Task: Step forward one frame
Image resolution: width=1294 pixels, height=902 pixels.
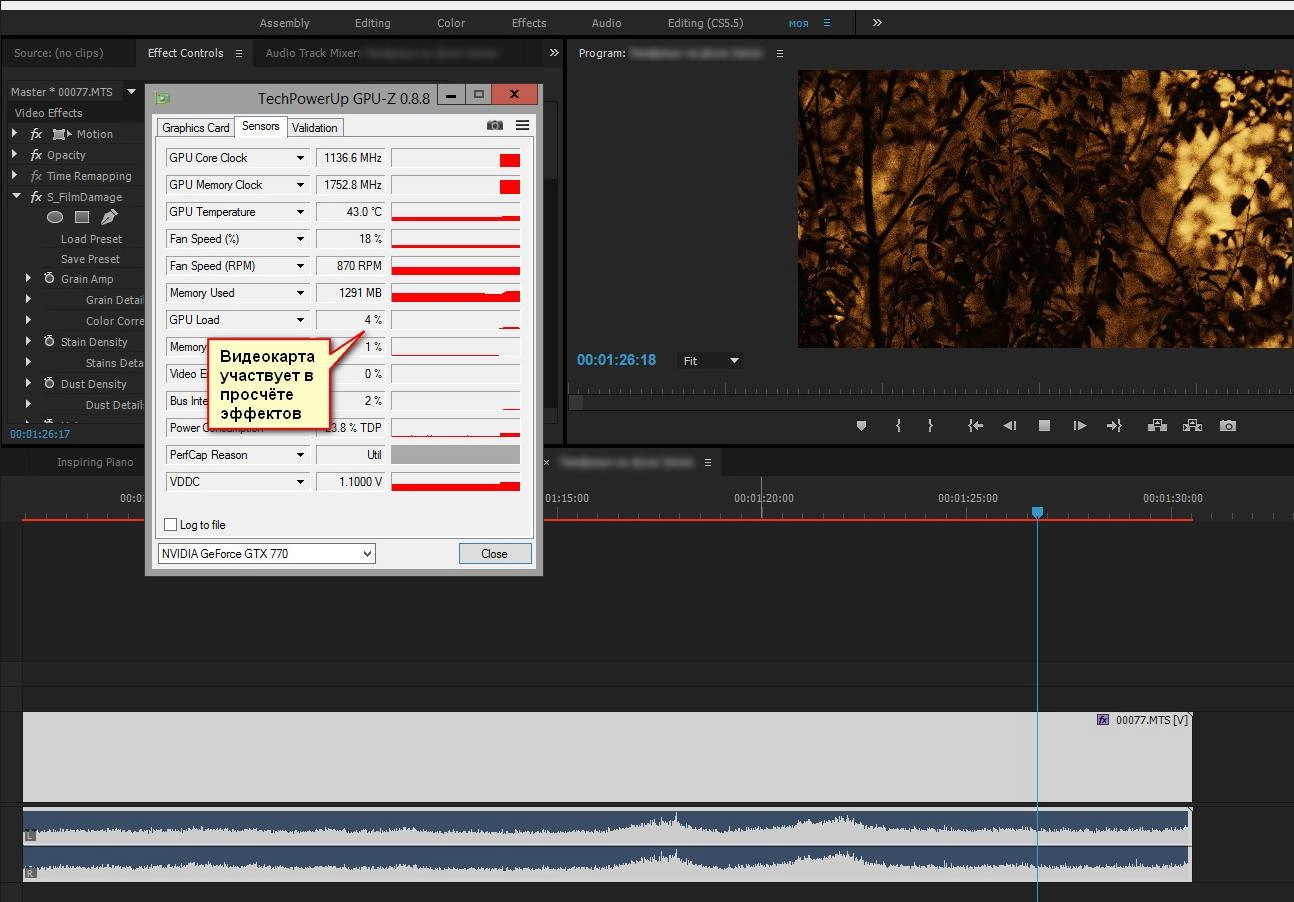Action: click(1079, 425)
